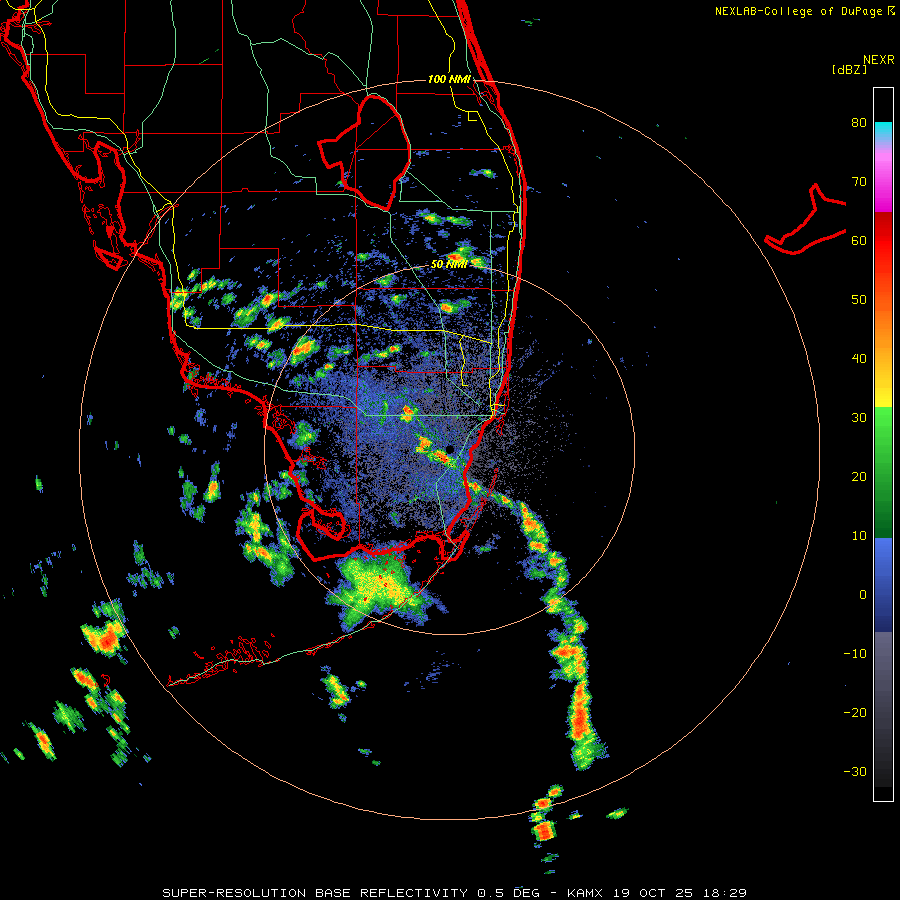Click the -30 value on dBZ scale
Screen dimensions: 900x900
tap(855, 772)
